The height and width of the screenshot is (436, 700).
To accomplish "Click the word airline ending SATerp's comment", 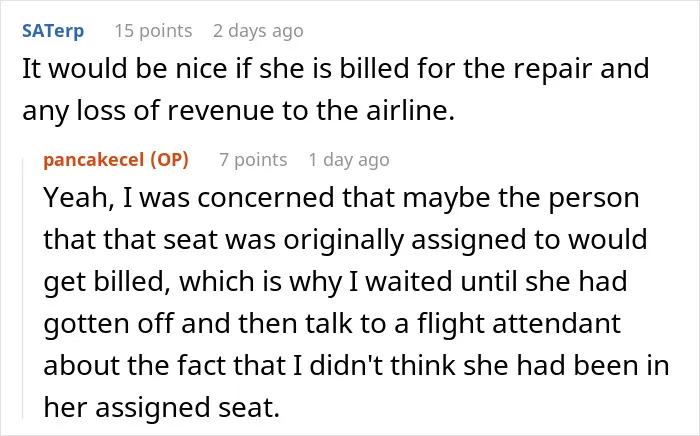I will click(410, 111).
